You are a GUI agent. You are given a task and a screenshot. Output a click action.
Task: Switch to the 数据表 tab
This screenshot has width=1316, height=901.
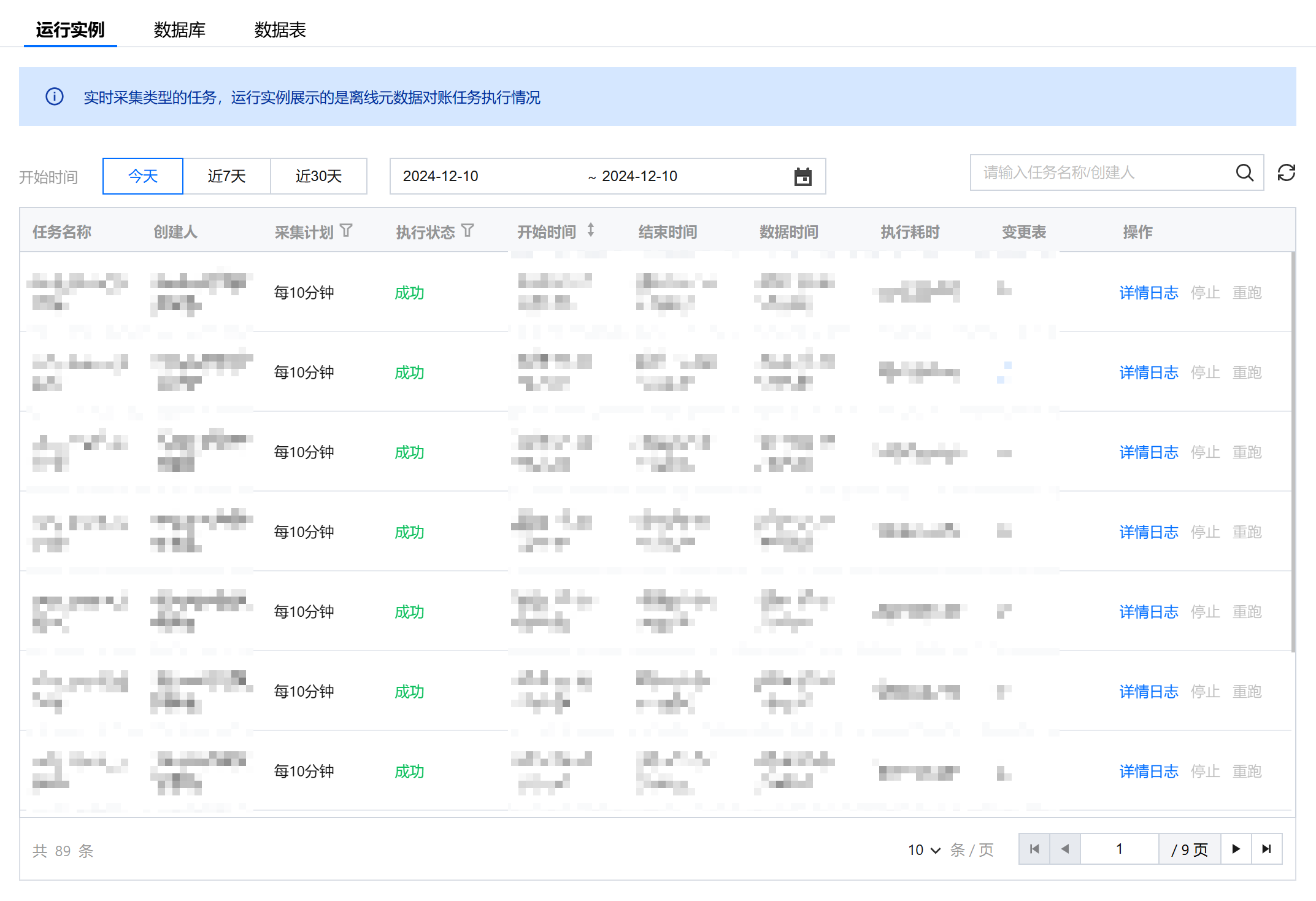pyautogui.click(x=280, y=29)
